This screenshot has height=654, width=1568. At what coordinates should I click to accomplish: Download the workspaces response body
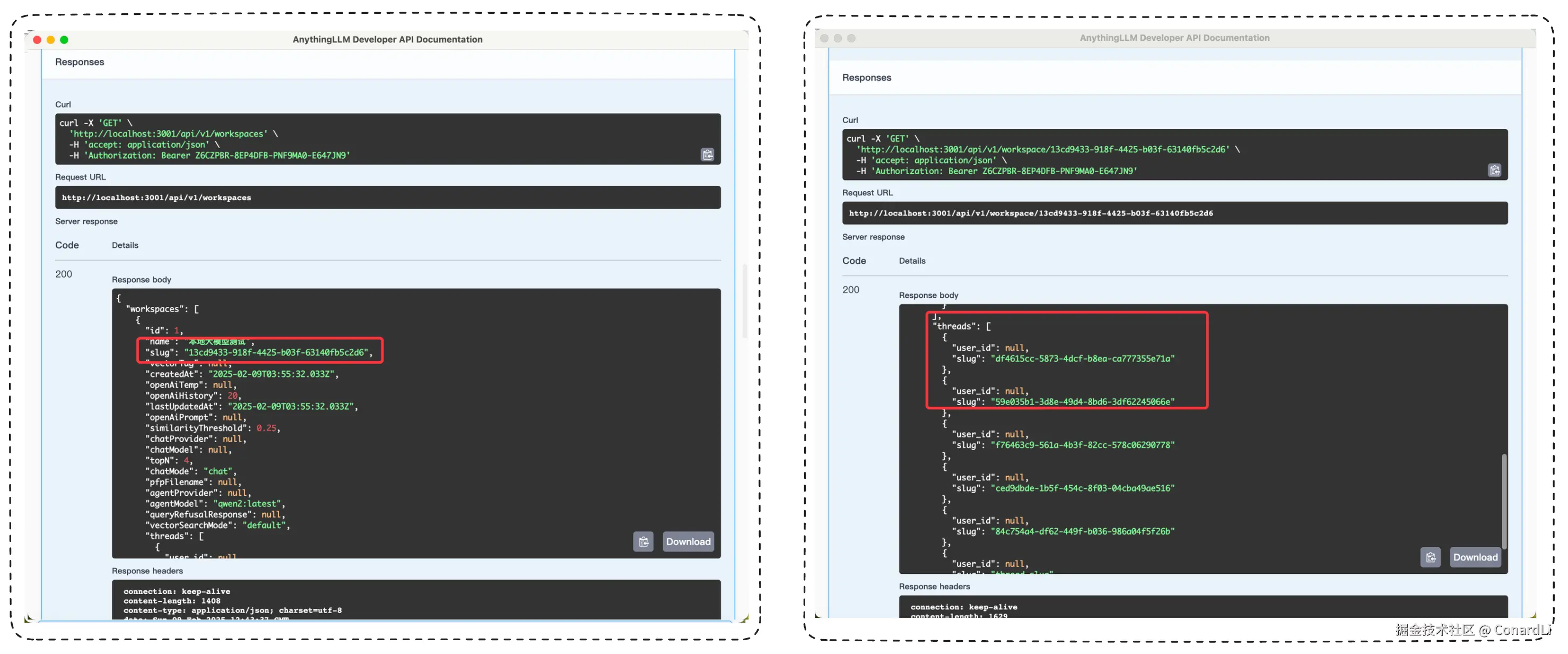pyautogui.click(x=687, y=541)
